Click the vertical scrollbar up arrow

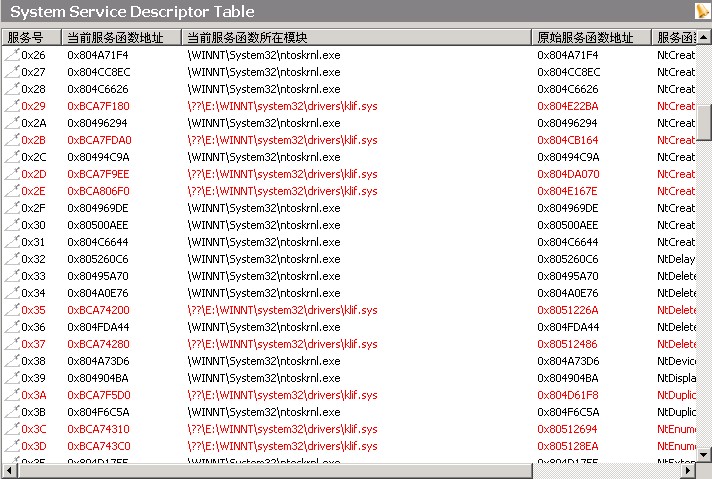pos(704,37)
